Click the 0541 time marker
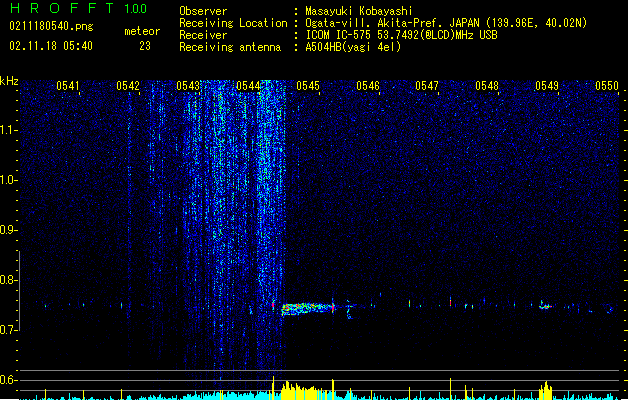 click(68, 85)
